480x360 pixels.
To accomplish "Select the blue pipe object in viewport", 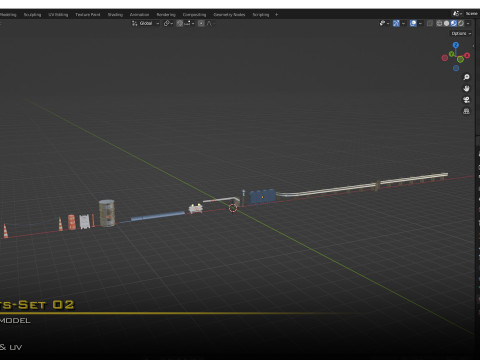I will click(x=157, y=216).
